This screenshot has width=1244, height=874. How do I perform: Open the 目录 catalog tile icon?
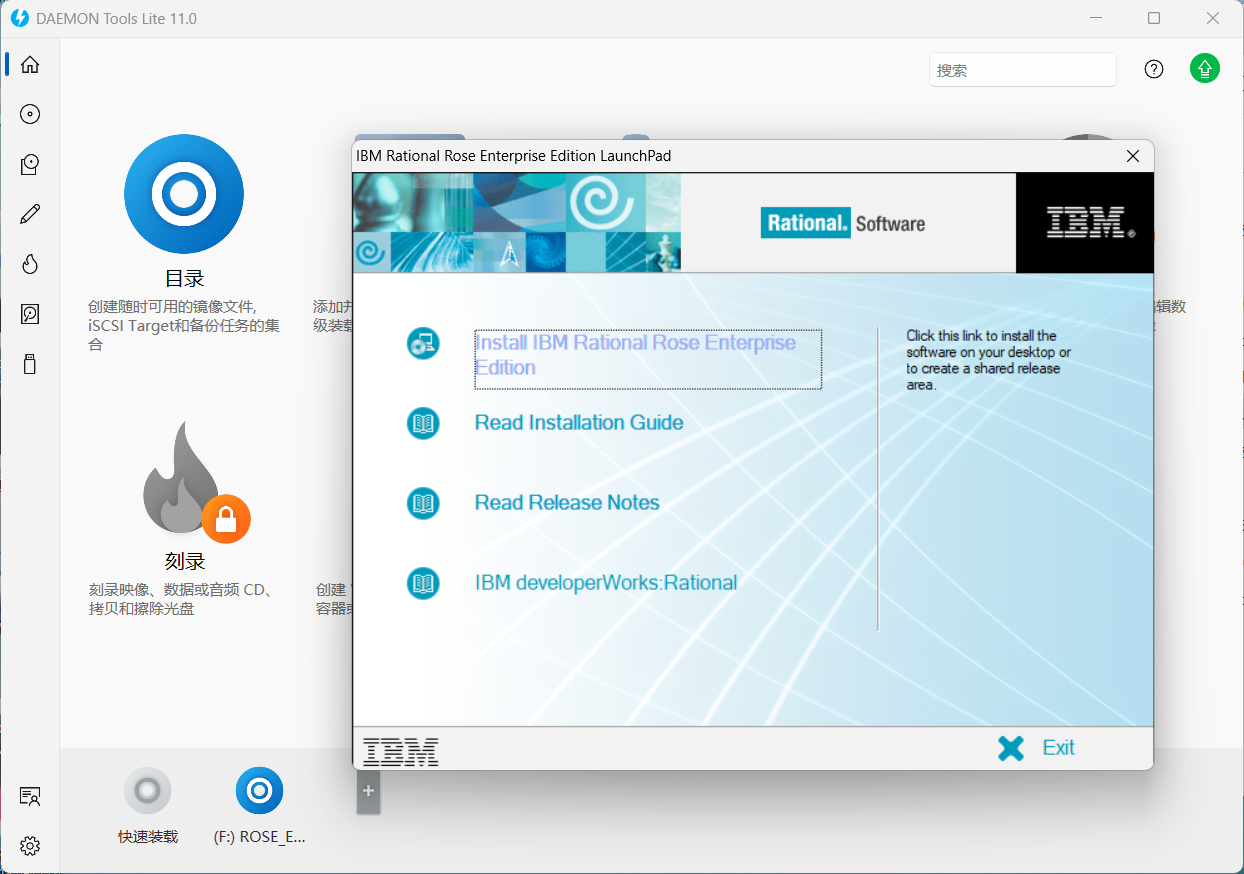[x=184, y=194]
